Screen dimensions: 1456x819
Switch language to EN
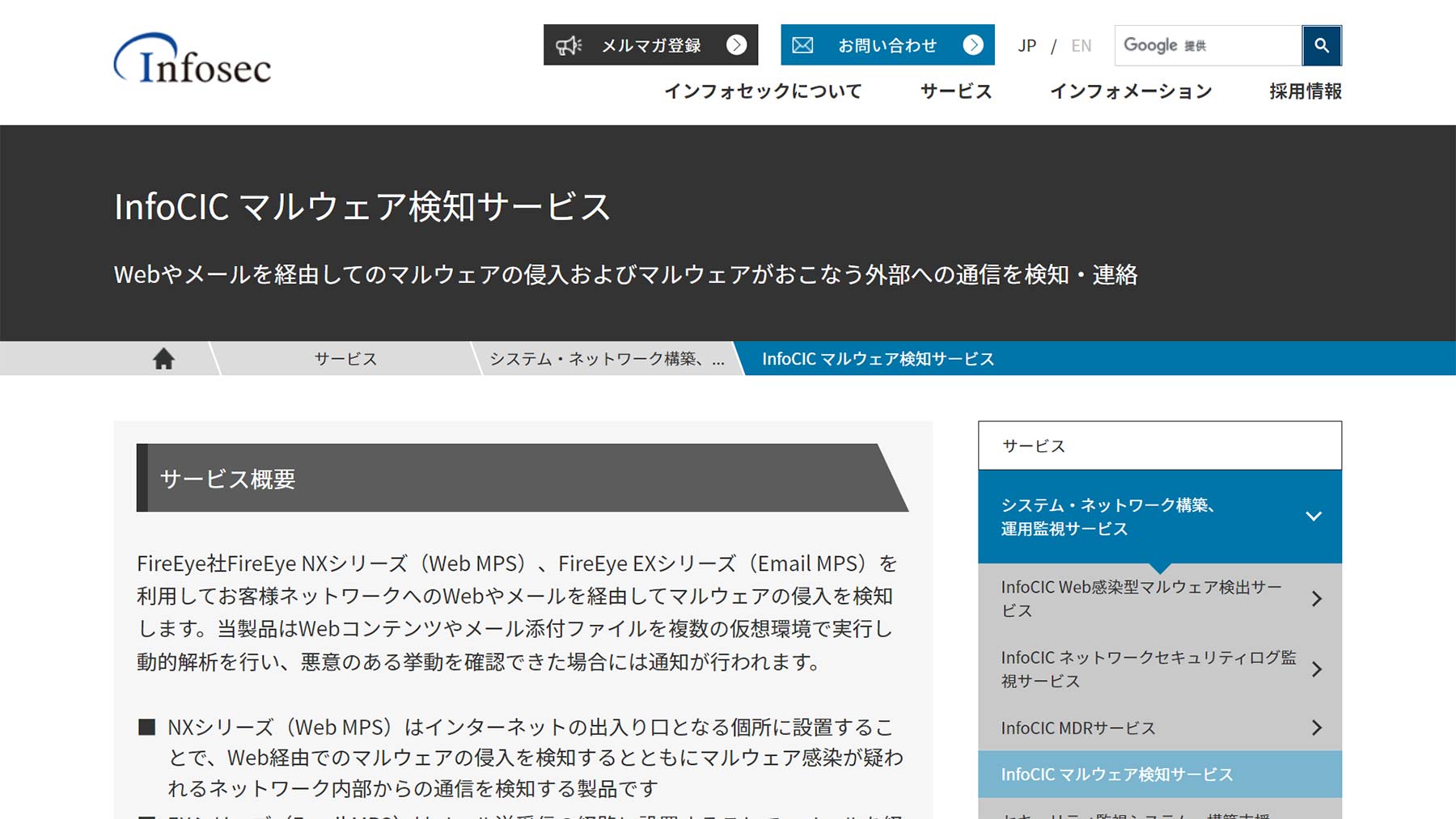tap(1081, 45)
